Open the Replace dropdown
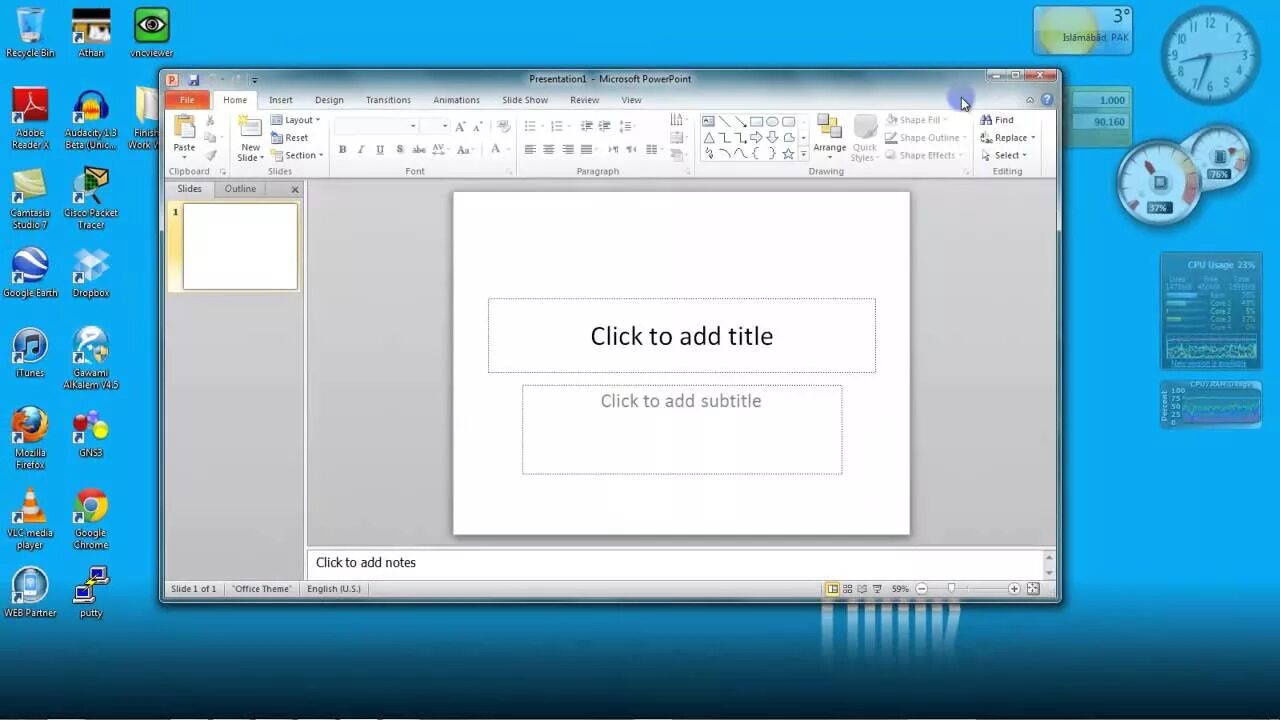This screenshot has height=720, width=1280. click(x=1008, y=138)
